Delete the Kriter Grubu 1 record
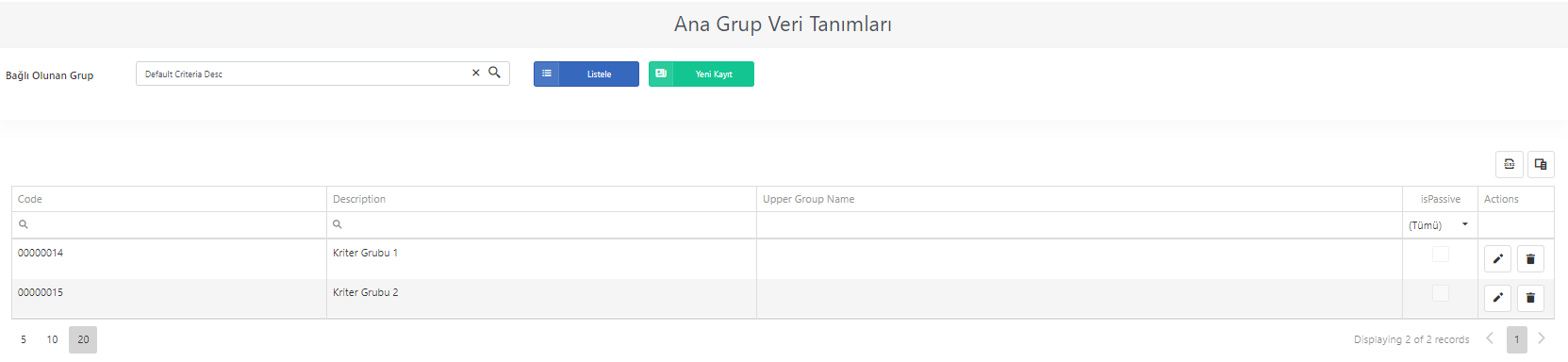Screen dimensions: 1568x362 pyautogui.click(x=1530, y=258)
